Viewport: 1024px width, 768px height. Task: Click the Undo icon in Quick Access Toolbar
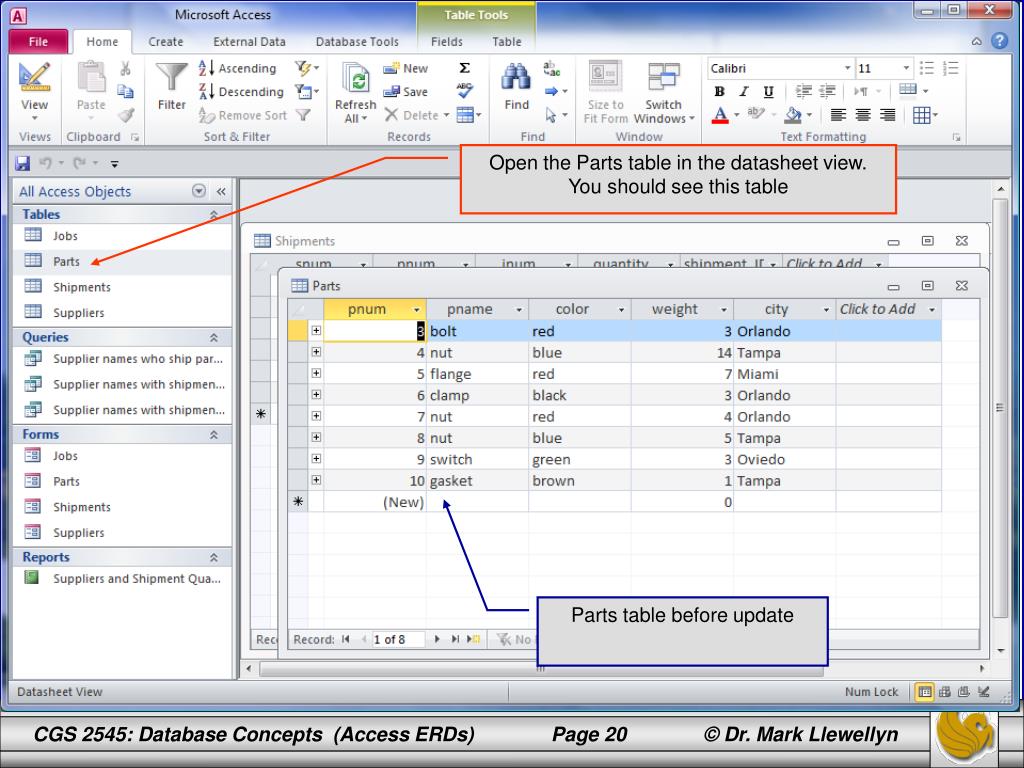[45, 163]
